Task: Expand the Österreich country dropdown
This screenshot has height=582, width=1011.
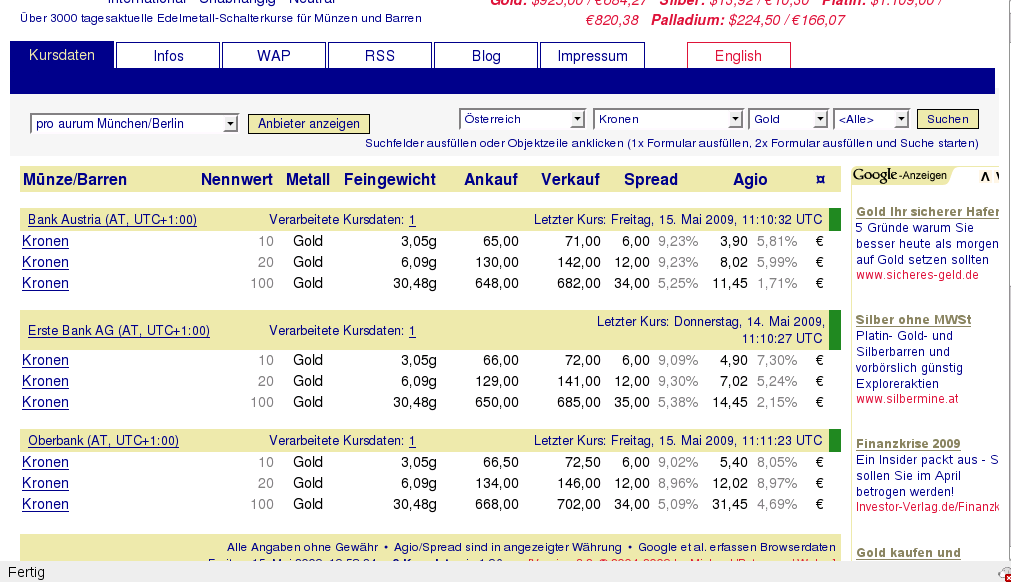Action: coord(522,119)
